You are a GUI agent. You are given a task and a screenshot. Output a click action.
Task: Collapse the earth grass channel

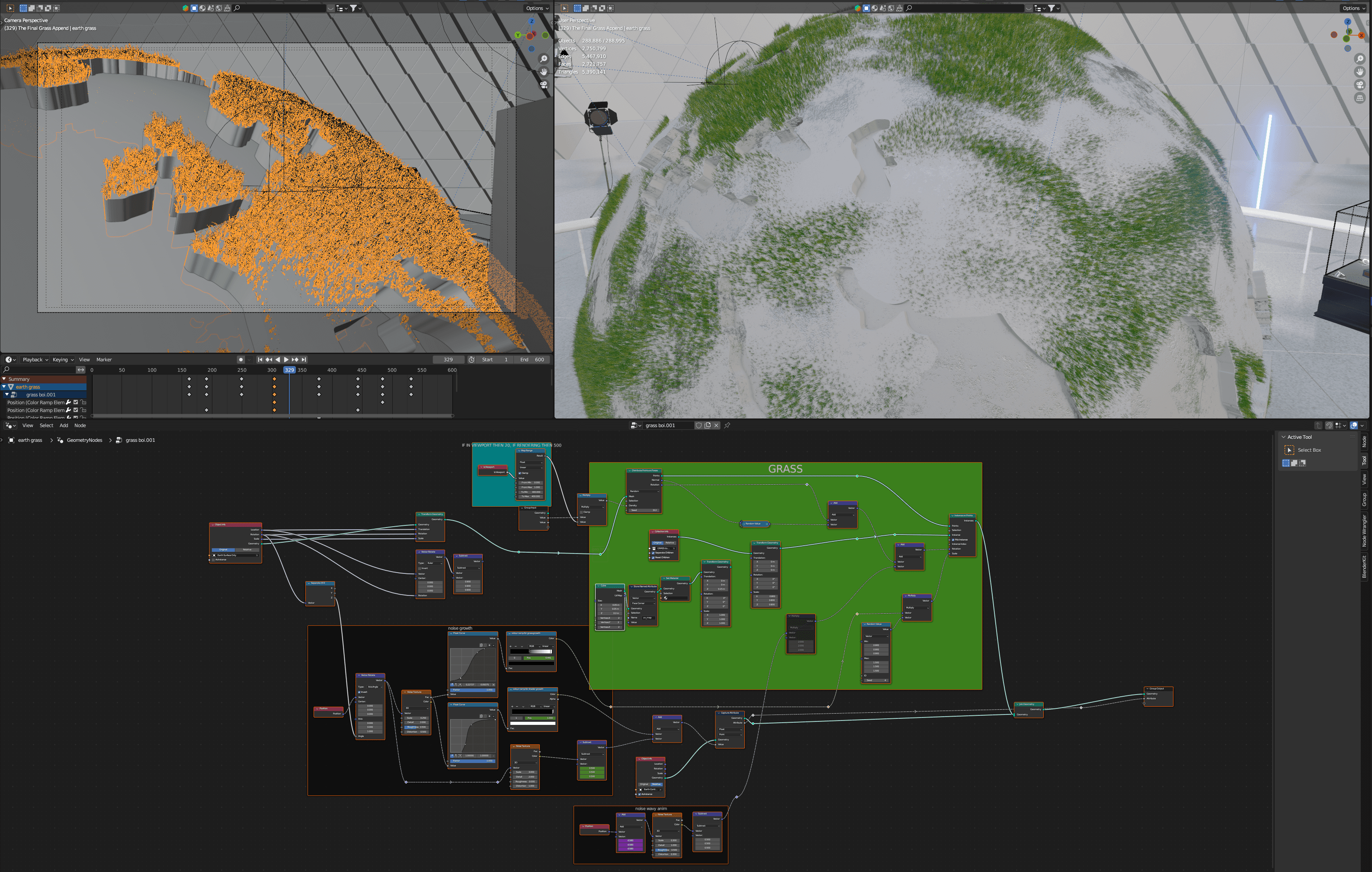4,387
